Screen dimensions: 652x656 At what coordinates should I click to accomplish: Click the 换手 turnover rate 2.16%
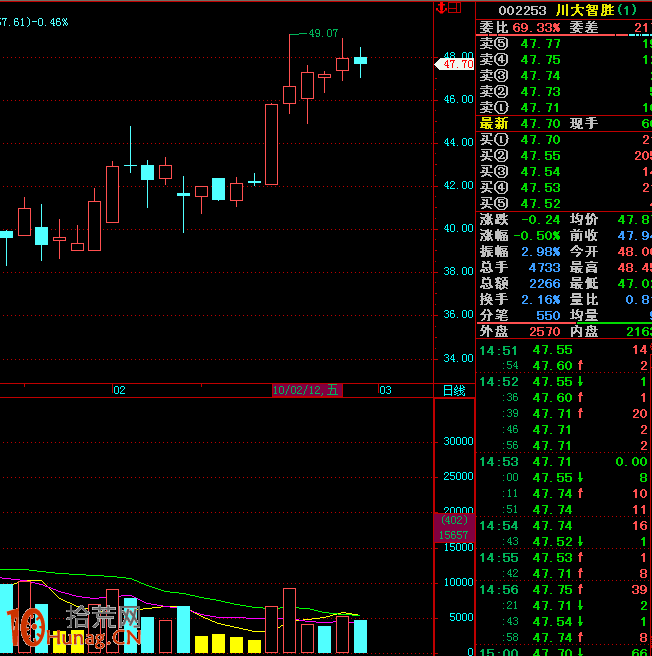pos(540,299)
